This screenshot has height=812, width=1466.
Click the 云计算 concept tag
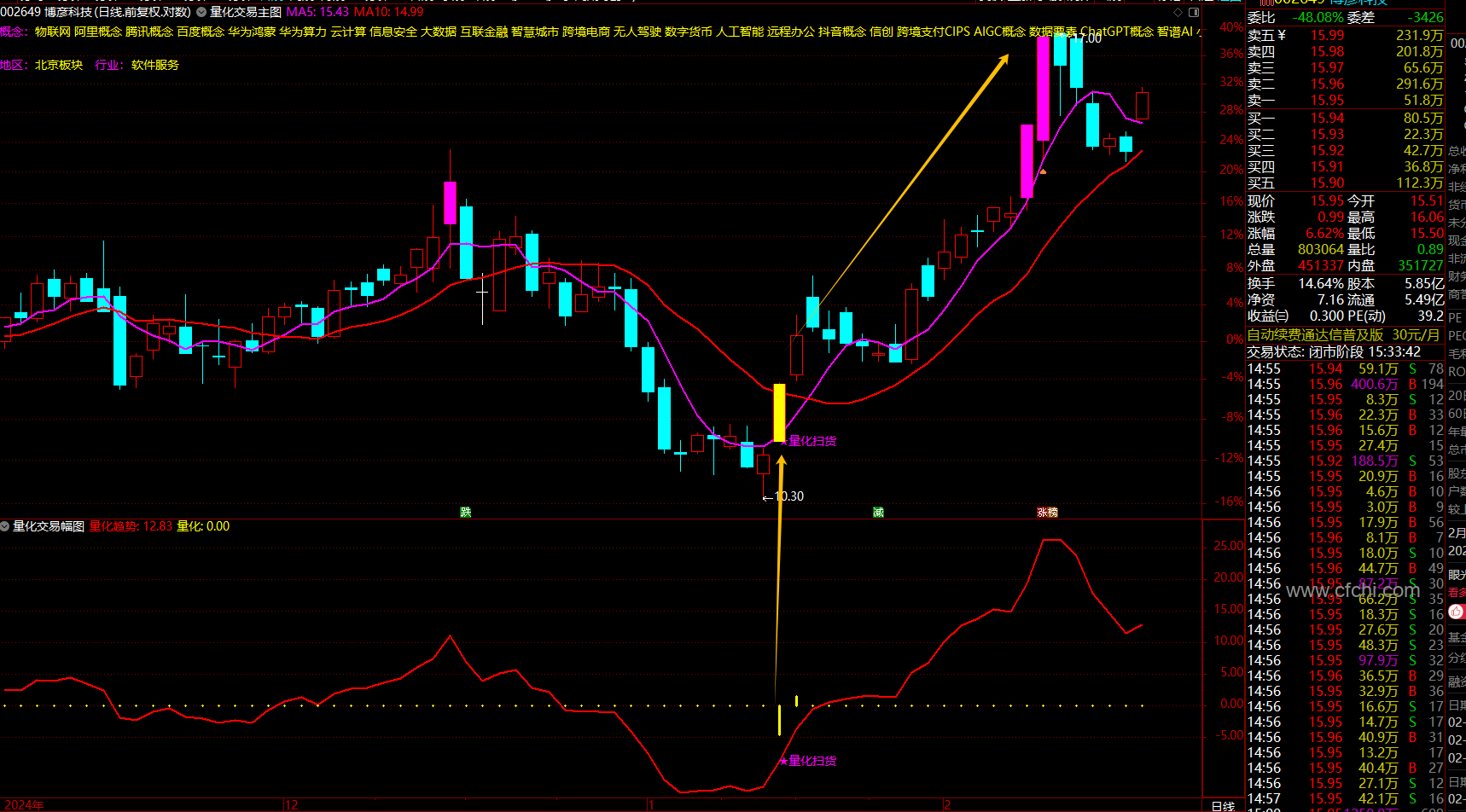[x=348, y=32]
